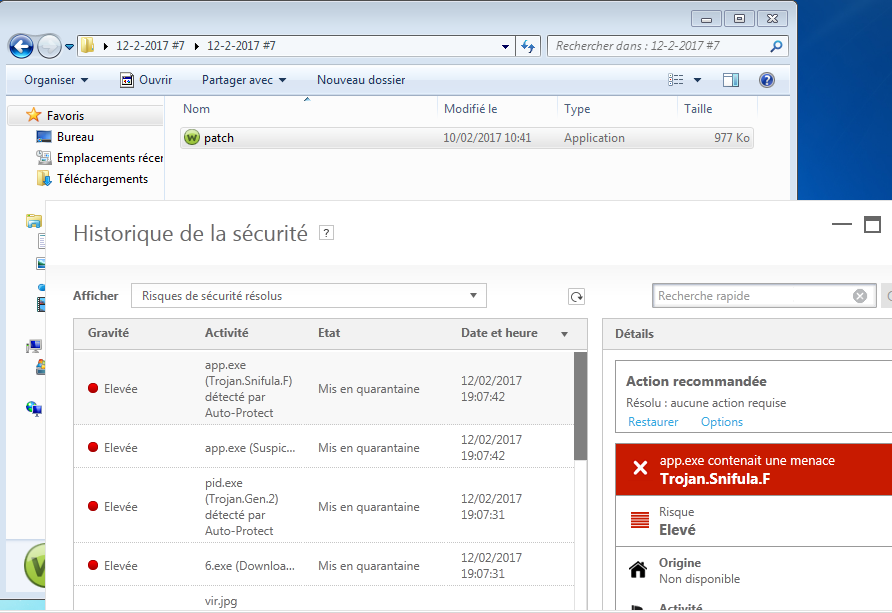Select the app.exe (Suspic... entry
Image resolution: width=892 pixels, height=613 pixels.
tap(324, 447)
